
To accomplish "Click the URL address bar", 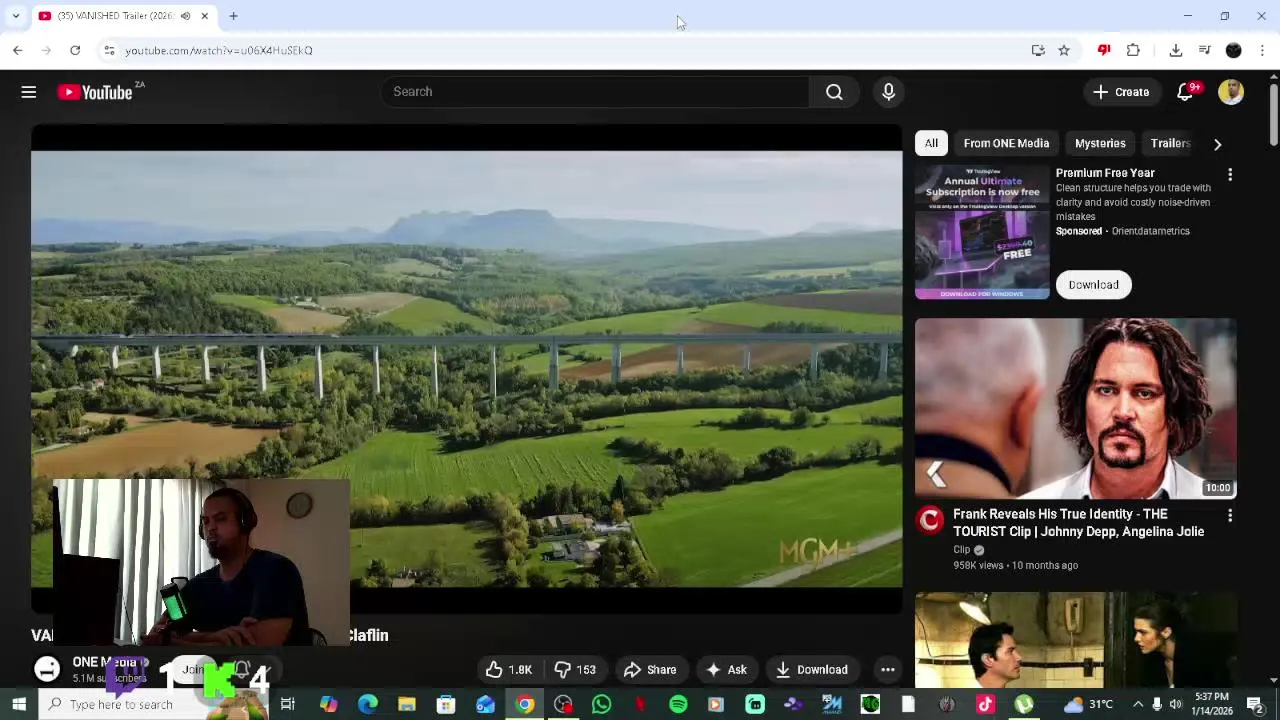I will [570, 50].
